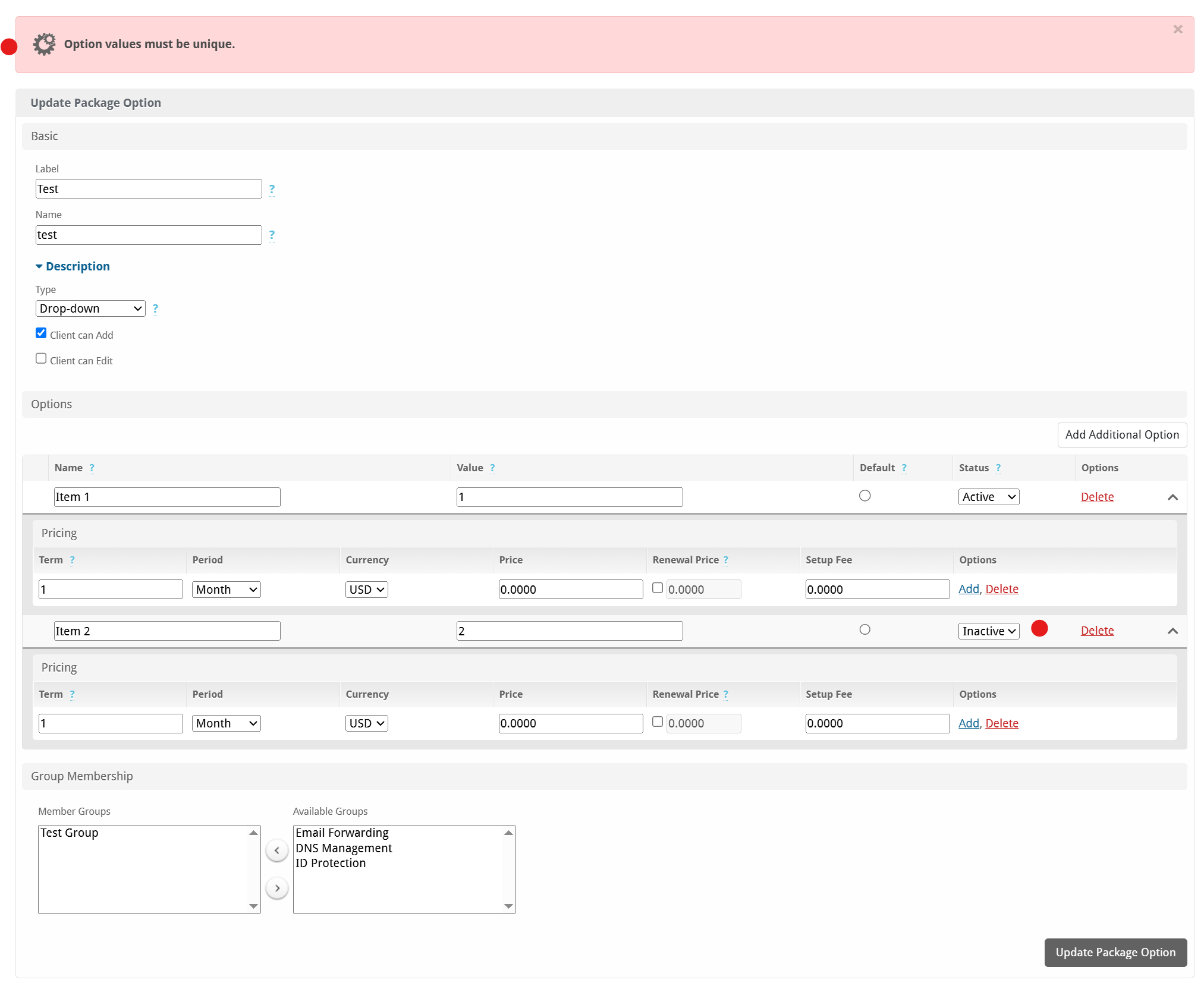The height and width of the screenshot is (983, 1204).
Task: Focus the Name text field containing test
Action: click(149, 235)
